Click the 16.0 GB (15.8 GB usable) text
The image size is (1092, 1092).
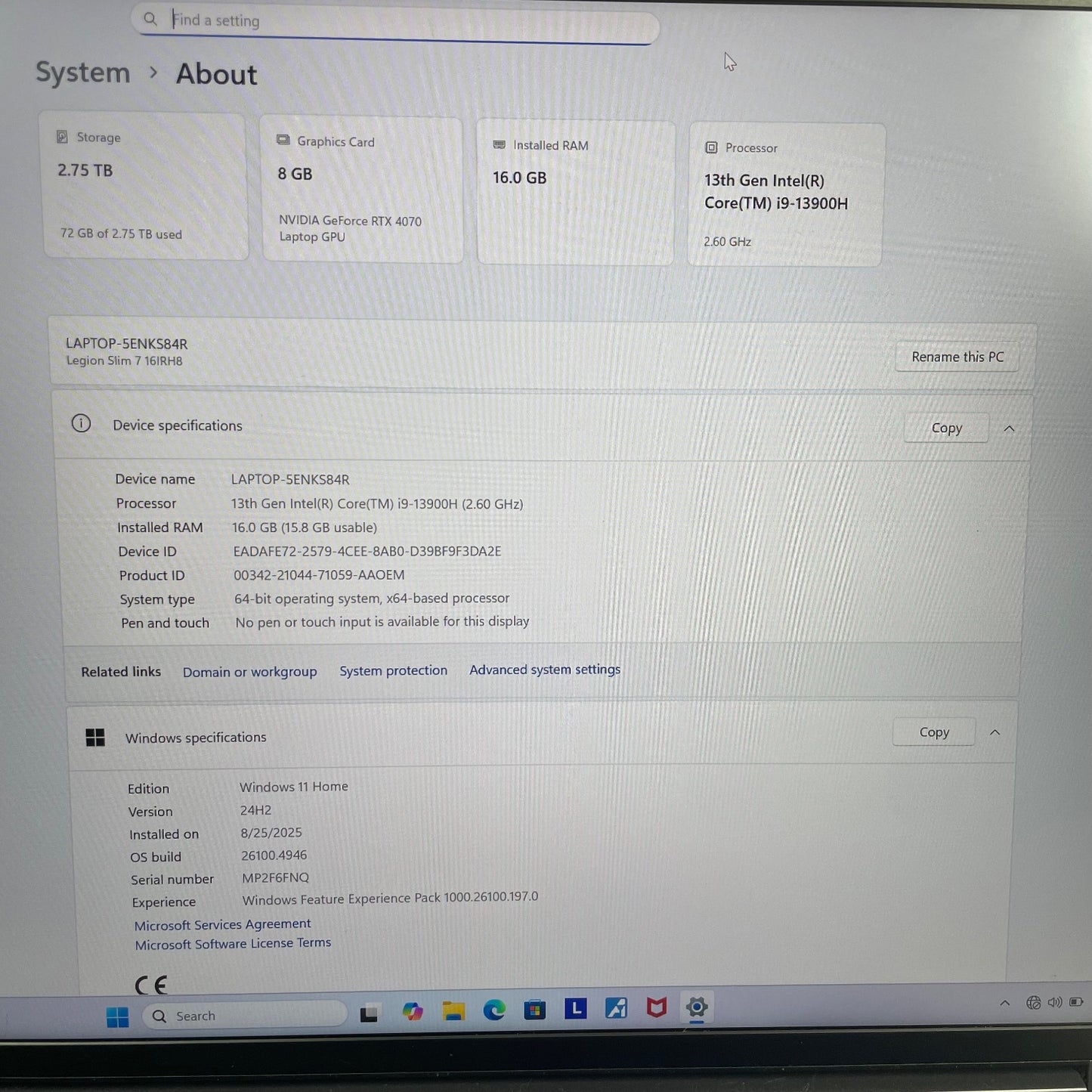(305, 527)
